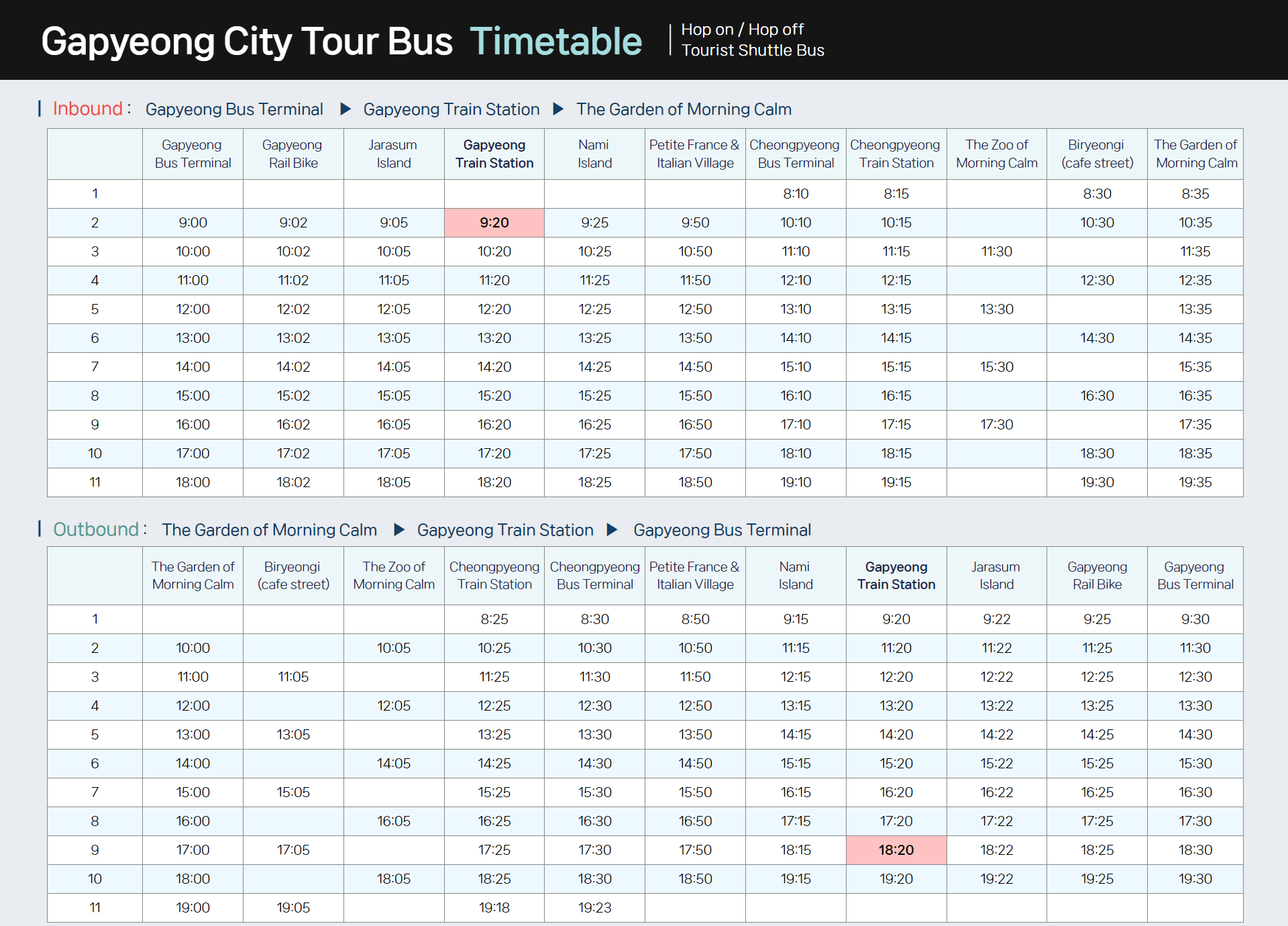Screen dimensions: 1288x926
Task: Click the highlighted 18:20 cell in the Outbound table
Action: (x=896, y=850)
